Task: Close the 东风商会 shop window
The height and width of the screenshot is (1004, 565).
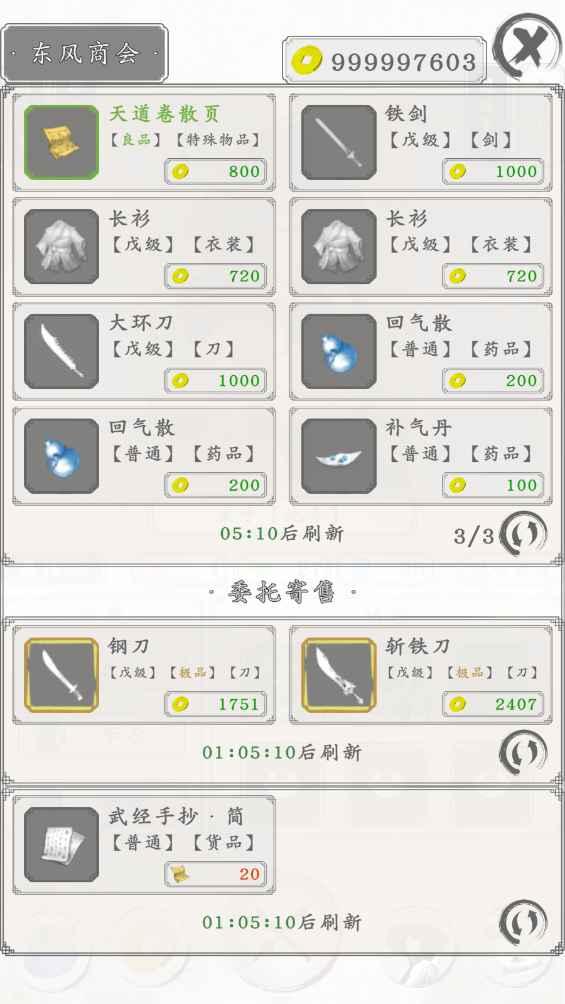Action: point(528,47)
